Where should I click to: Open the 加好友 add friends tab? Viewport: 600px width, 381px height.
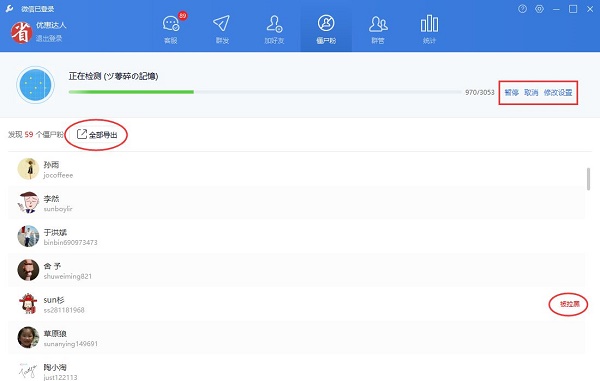tap(274, 29)
